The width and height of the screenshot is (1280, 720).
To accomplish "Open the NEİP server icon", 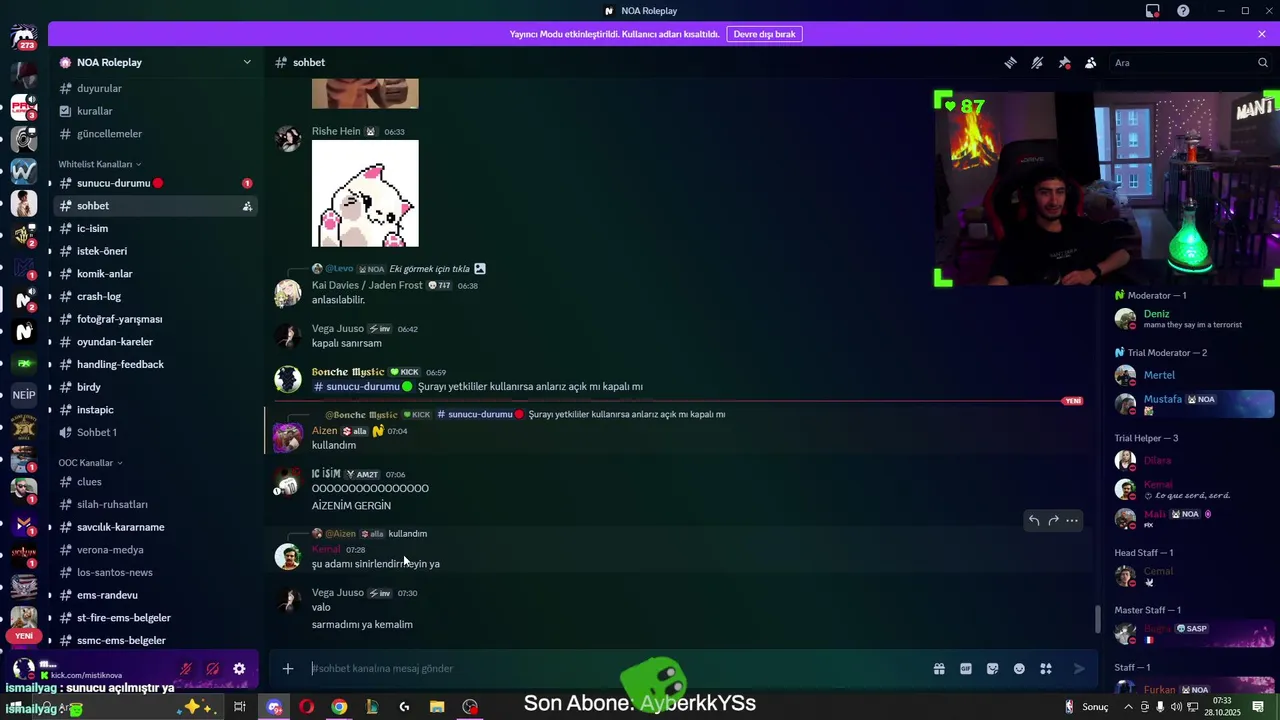I will (x=24, y=394).
